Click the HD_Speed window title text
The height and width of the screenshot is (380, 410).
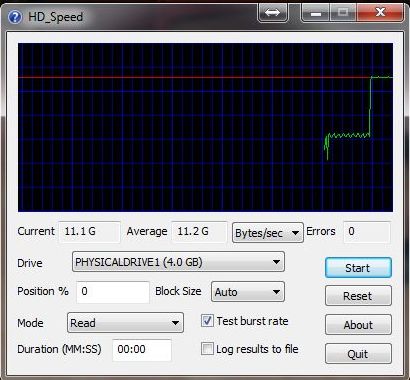click(56, 17)
